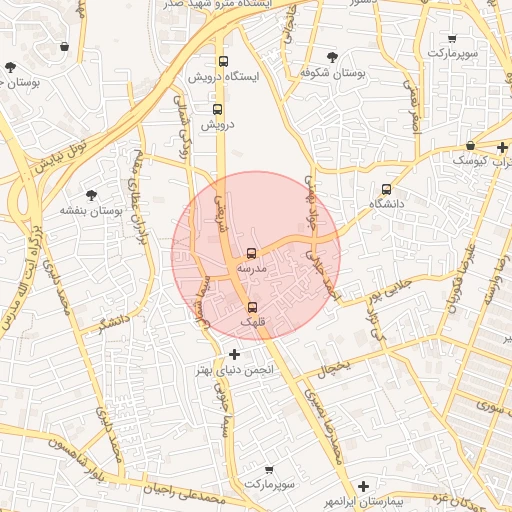Viewport: 512px width, 512px height.
Task: Click the انجمن دنیای بهتر medical cross icon
Action: click(234, 355)
